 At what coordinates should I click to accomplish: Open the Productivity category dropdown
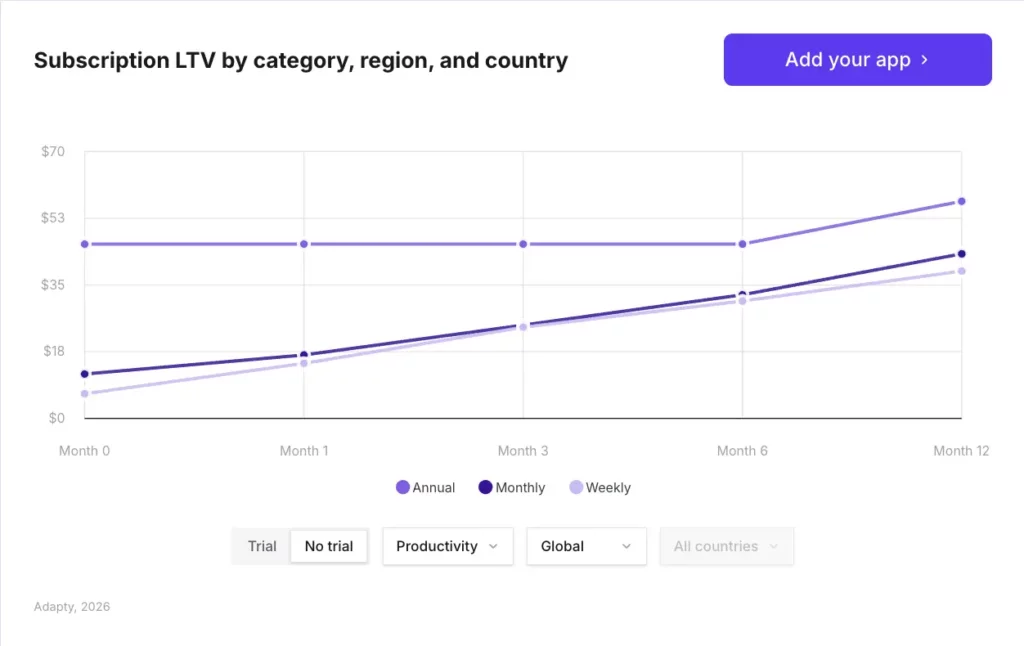[447, 546]
